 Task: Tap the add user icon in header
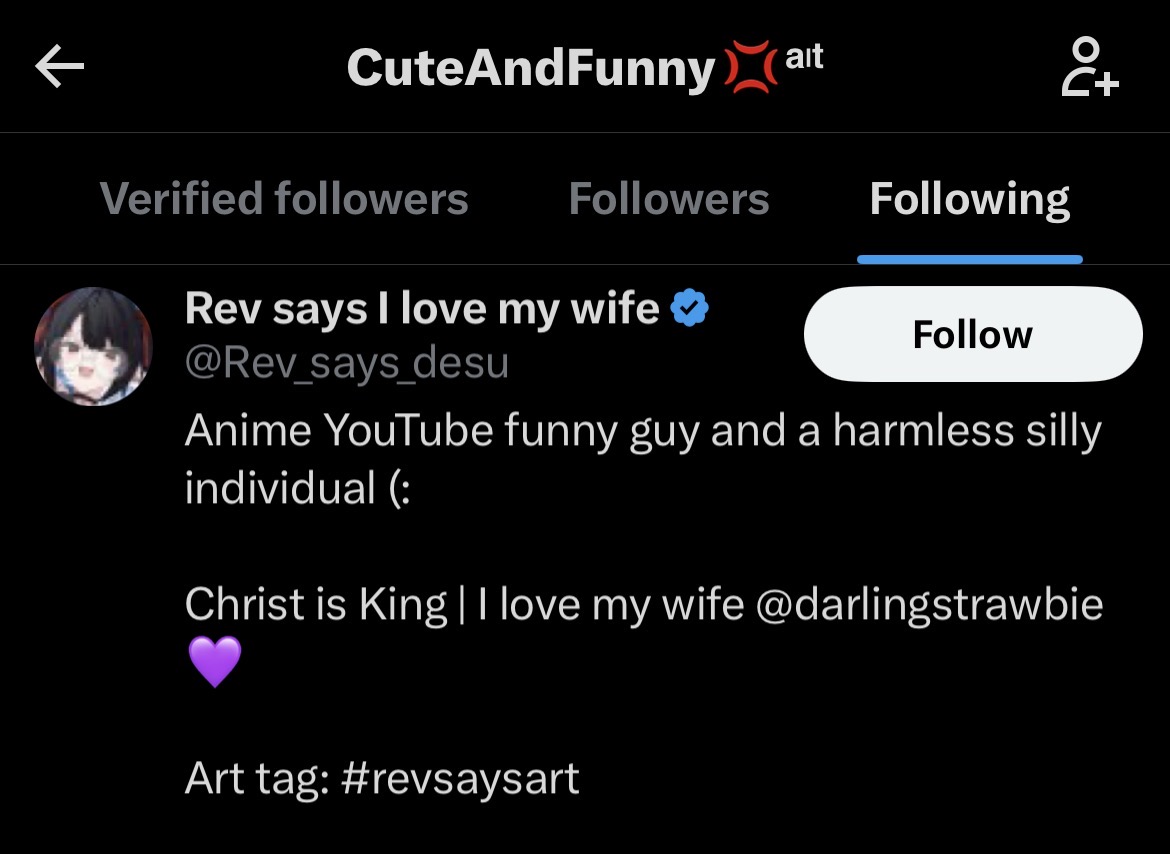1089,68
